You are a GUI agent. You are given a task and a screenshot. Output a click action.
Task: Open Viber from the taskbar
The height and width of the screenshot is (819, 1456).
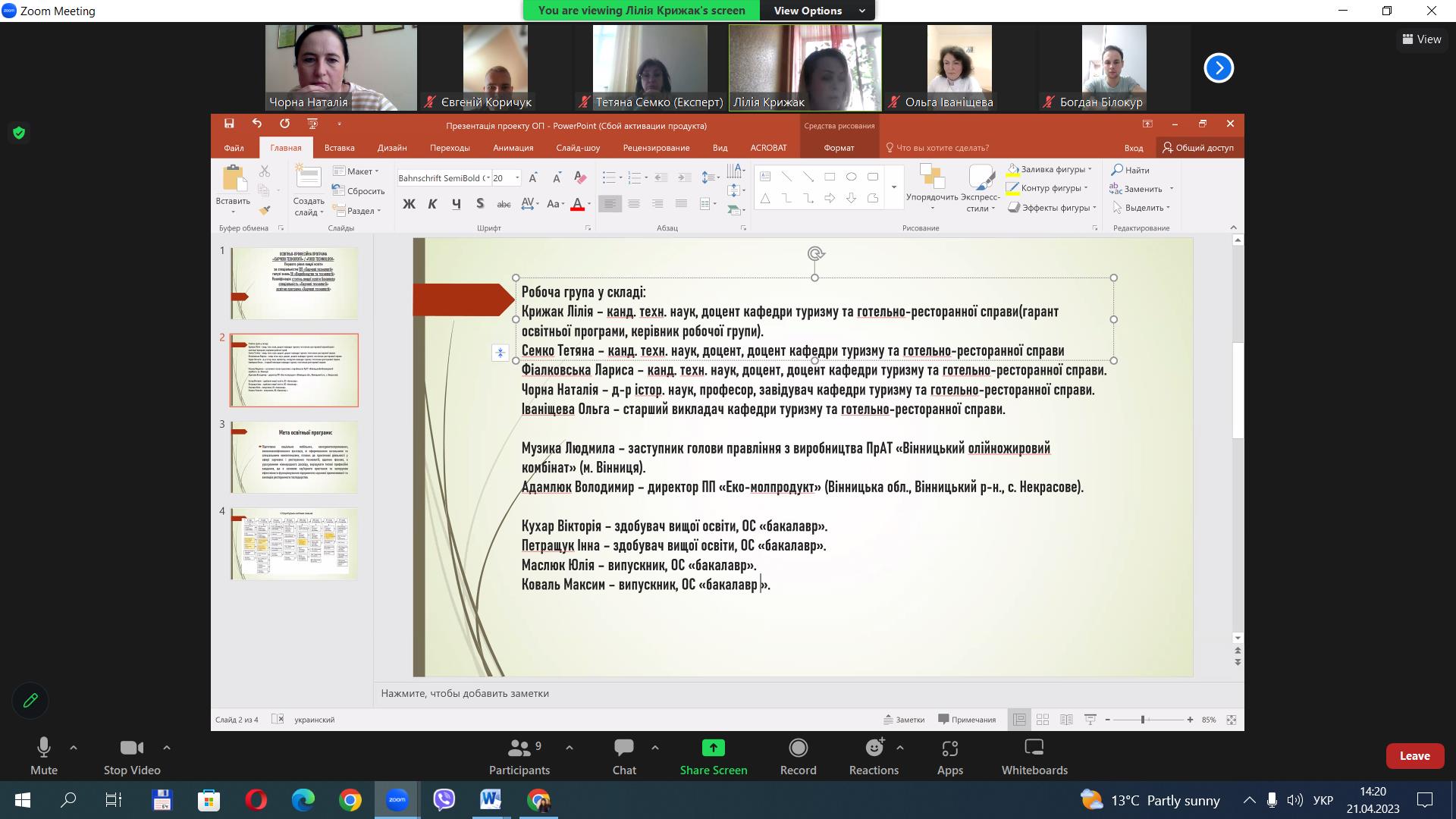(444, 800)
